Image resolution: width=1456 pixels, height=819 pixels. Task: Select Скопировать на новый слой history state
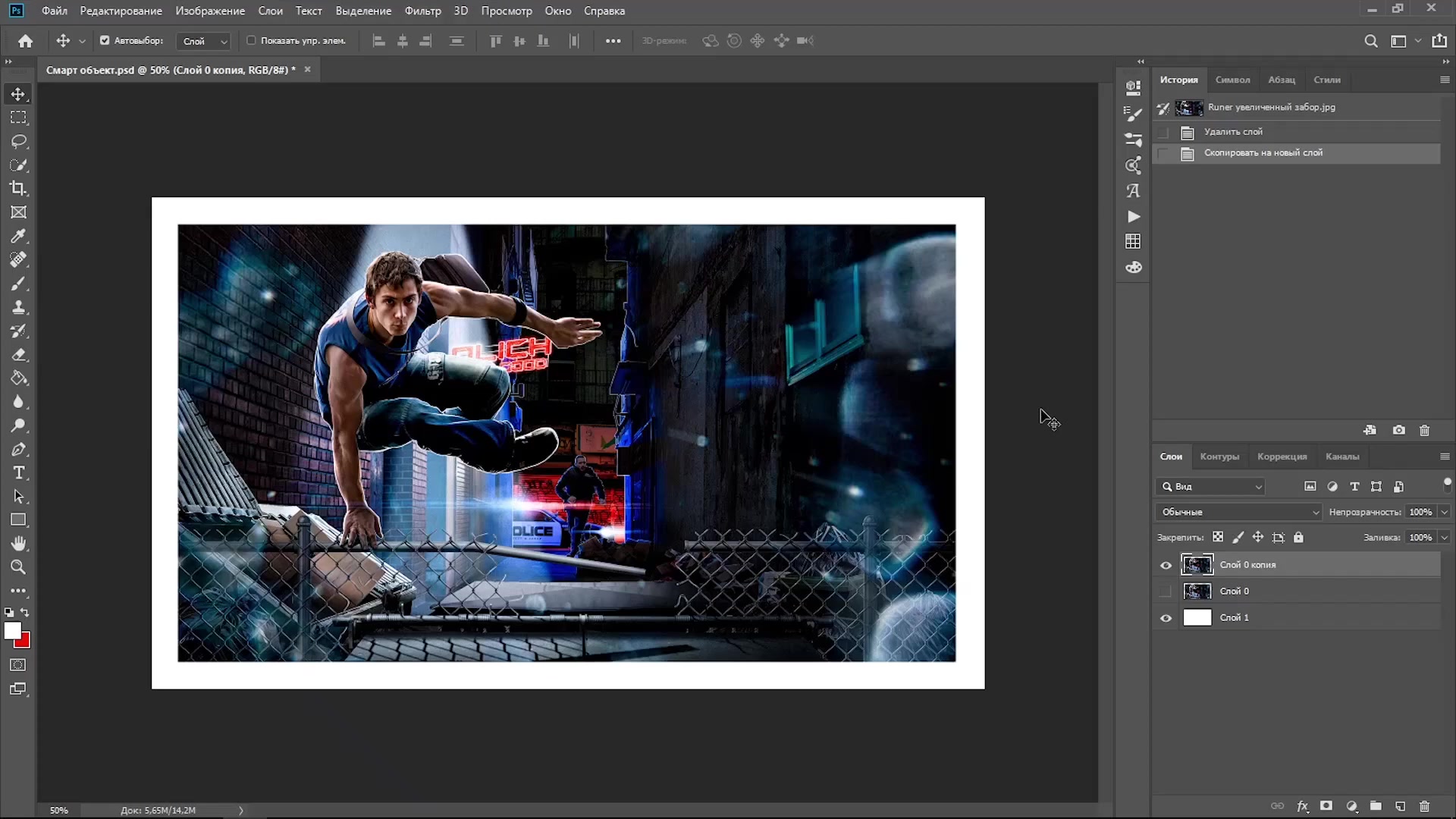(1297, 153)
